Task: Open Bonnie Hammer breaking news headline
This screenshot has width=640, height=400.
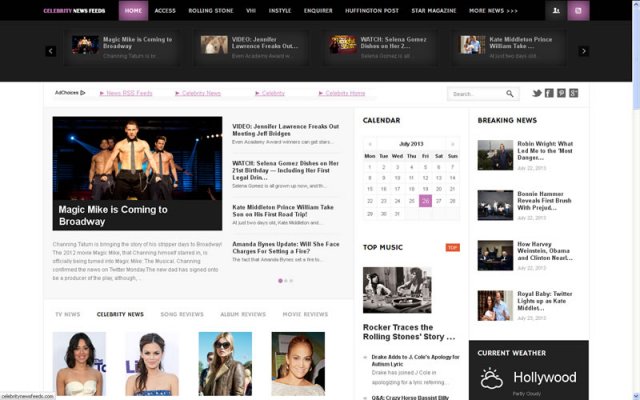Action: (544, 200)
